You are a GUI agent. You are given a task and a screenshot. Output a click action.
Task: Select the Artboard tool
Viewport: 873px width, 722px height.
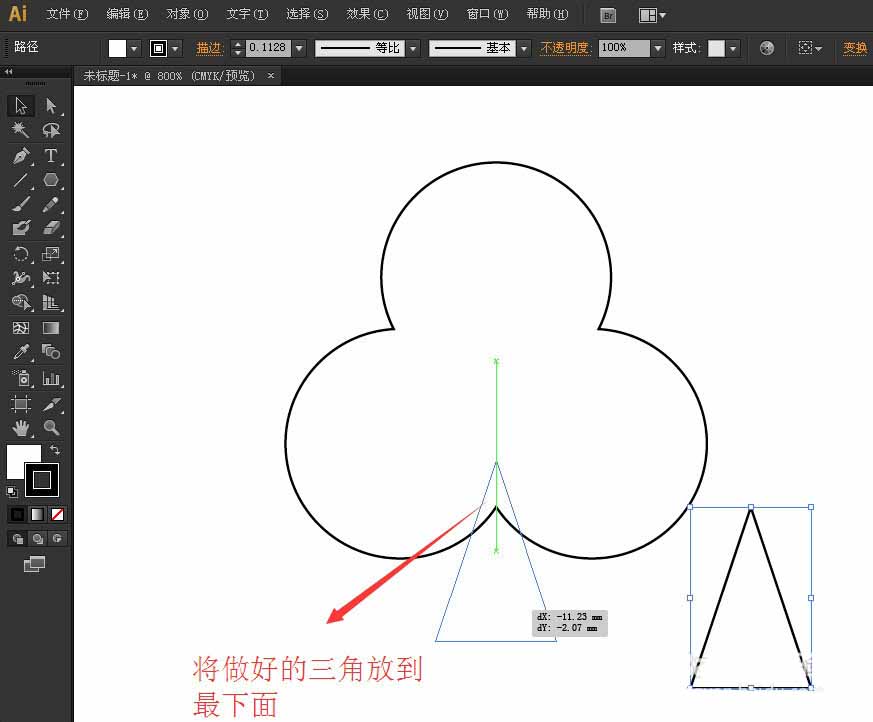(21, 404)
